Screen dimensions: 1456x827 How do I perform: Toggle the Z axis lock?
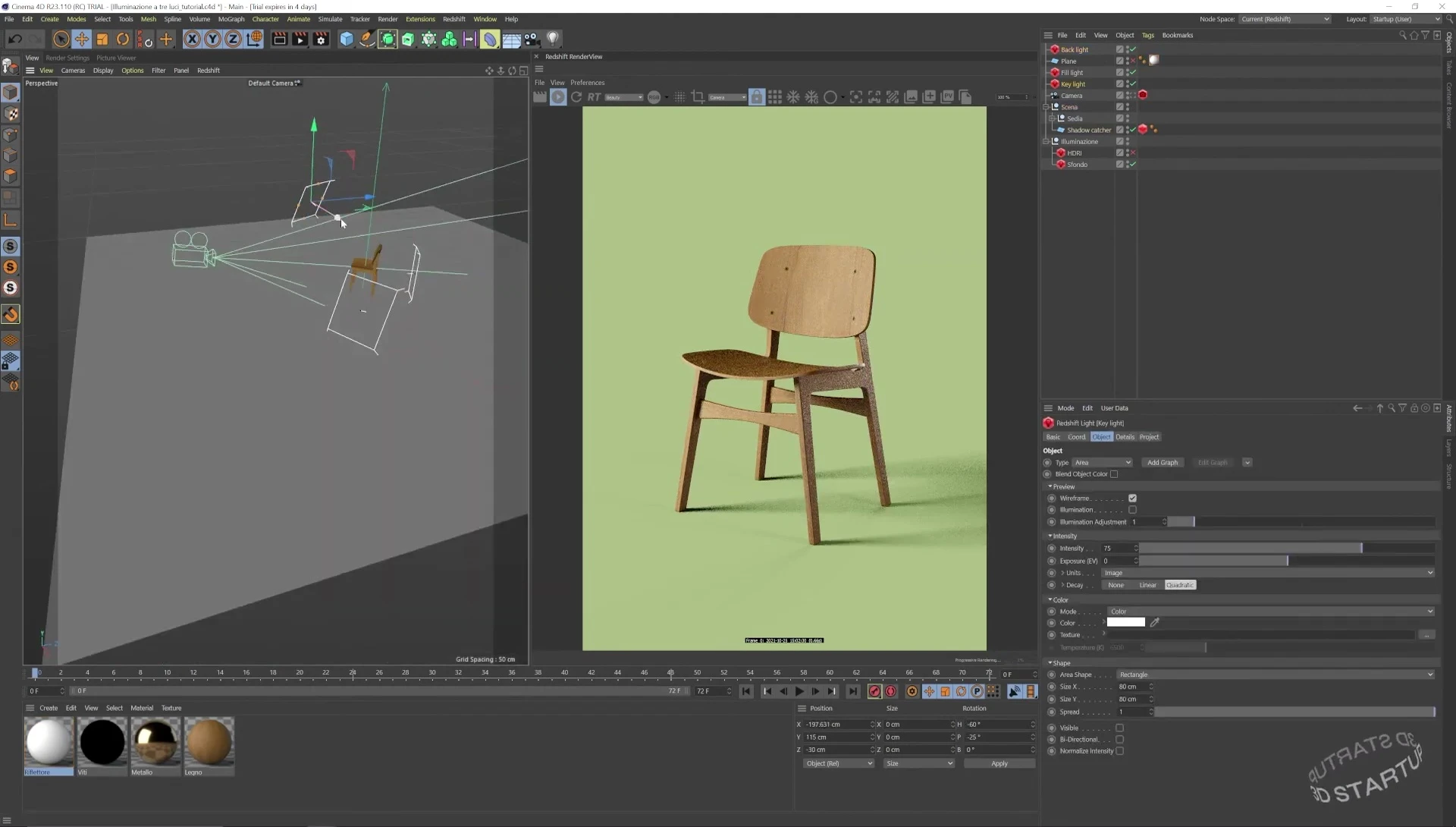(233, 39)
